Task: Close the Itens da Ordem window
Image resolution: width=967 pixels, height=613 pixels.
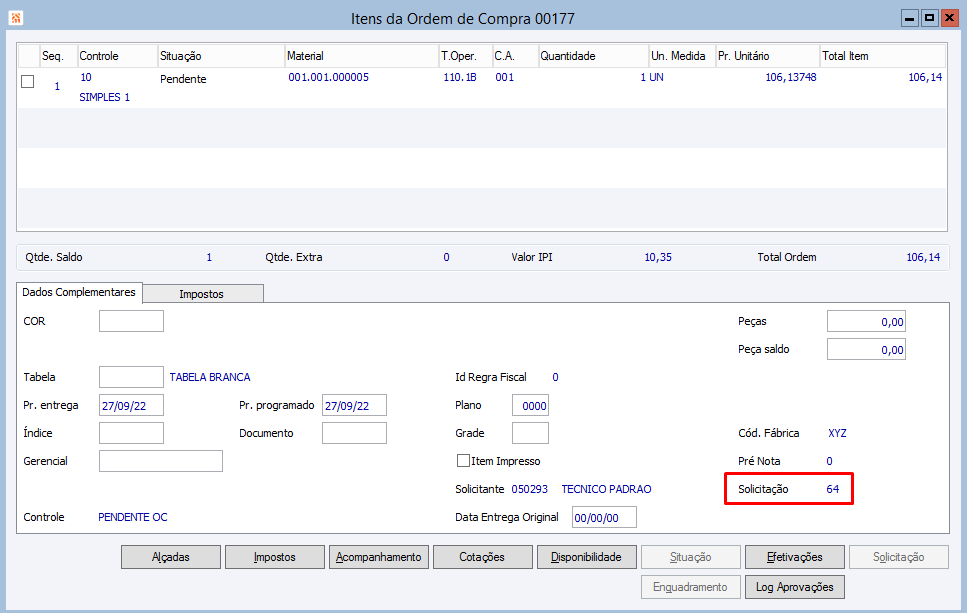Action: pos(949,18)
